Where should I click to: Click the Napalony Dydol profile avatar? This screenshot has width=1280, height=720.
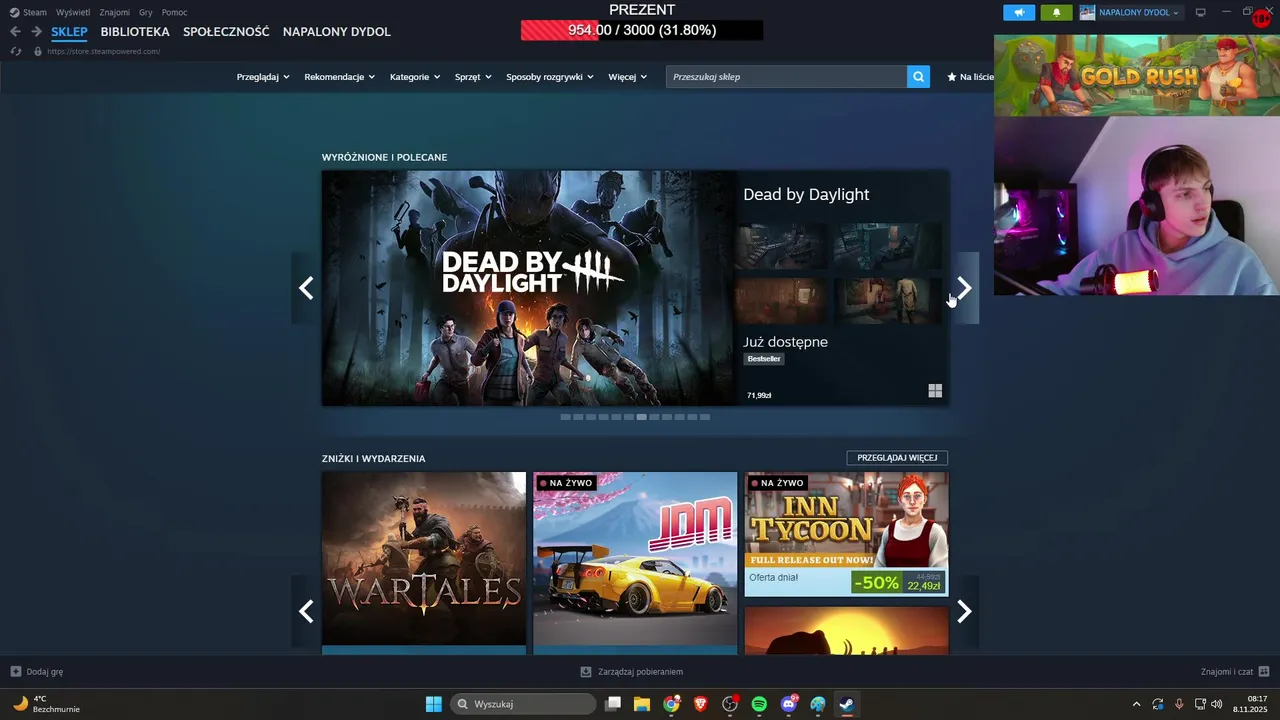[1087, 13]
